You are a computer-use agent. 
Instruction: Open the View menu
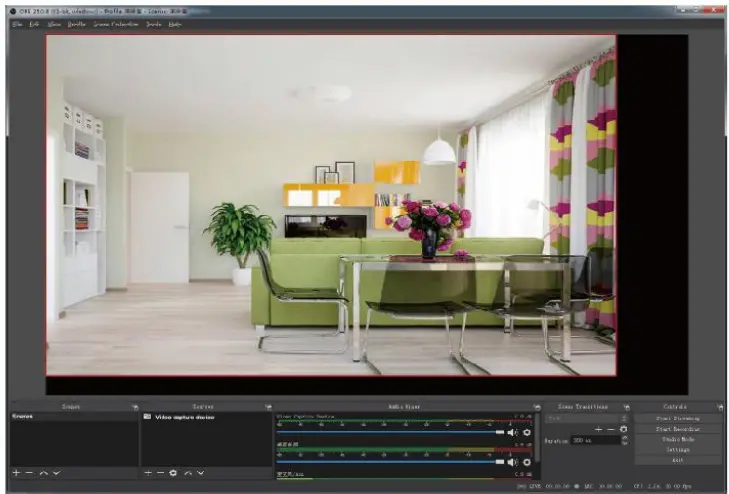coord(54,24)
